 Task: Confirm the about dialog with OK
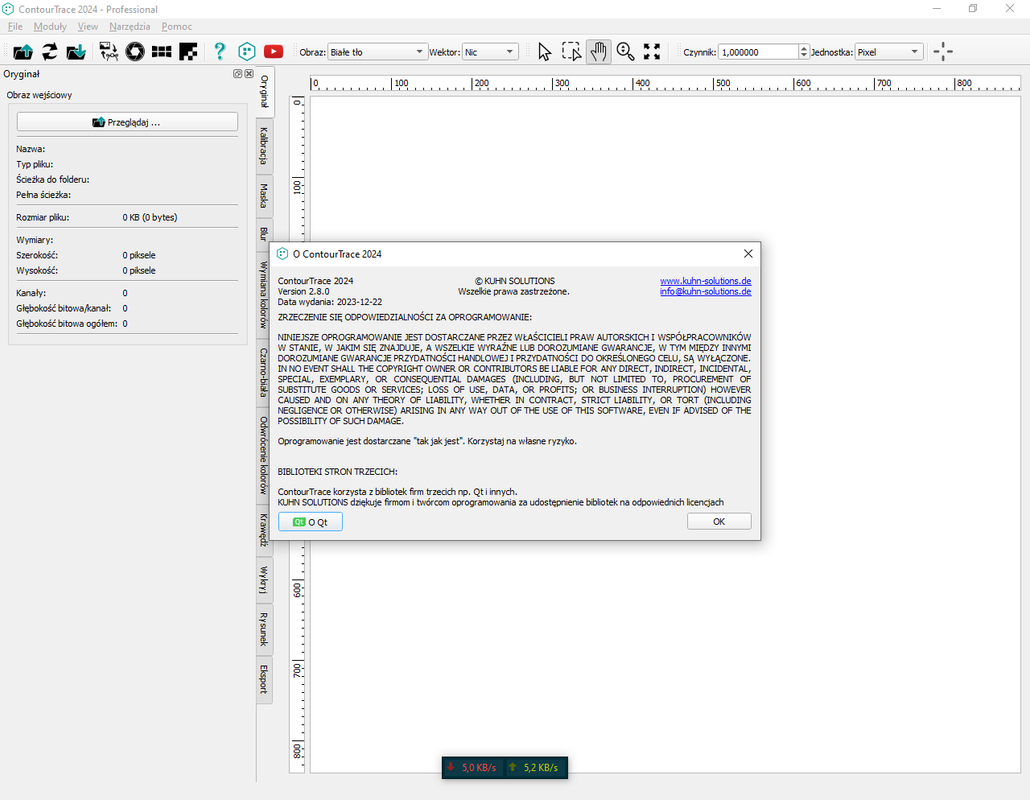click(719, 522)
